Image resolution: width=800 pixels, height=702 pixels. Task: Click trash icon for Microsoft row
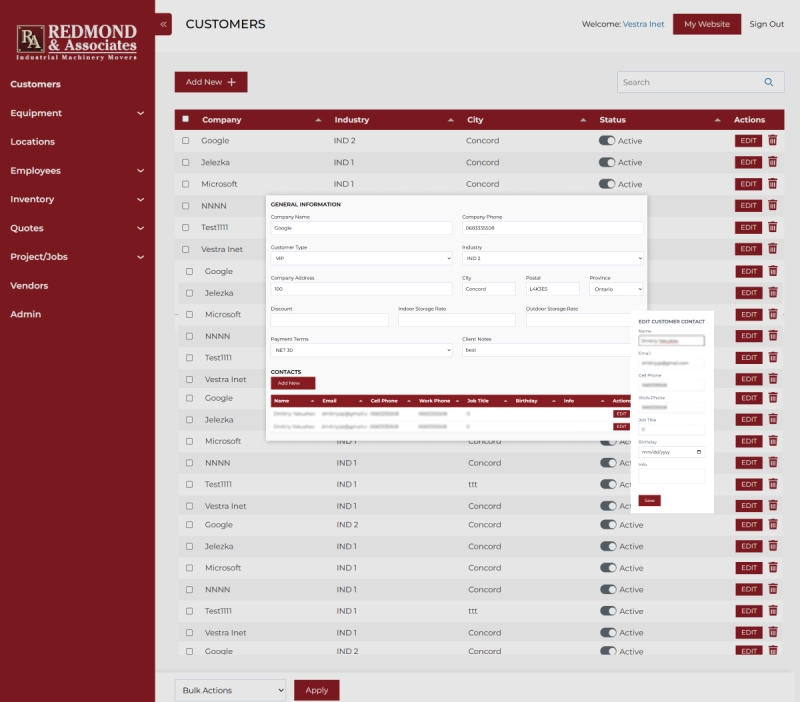(x=772, y=184)
